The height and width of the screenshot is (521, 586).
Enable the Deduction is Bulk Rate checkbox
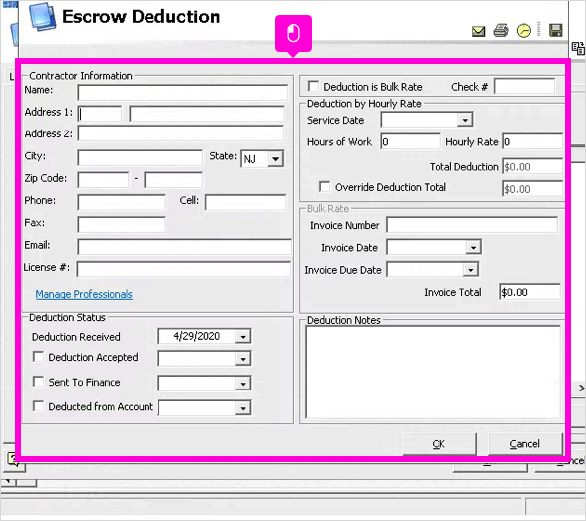pyautogui.click(x=313, y=86)
